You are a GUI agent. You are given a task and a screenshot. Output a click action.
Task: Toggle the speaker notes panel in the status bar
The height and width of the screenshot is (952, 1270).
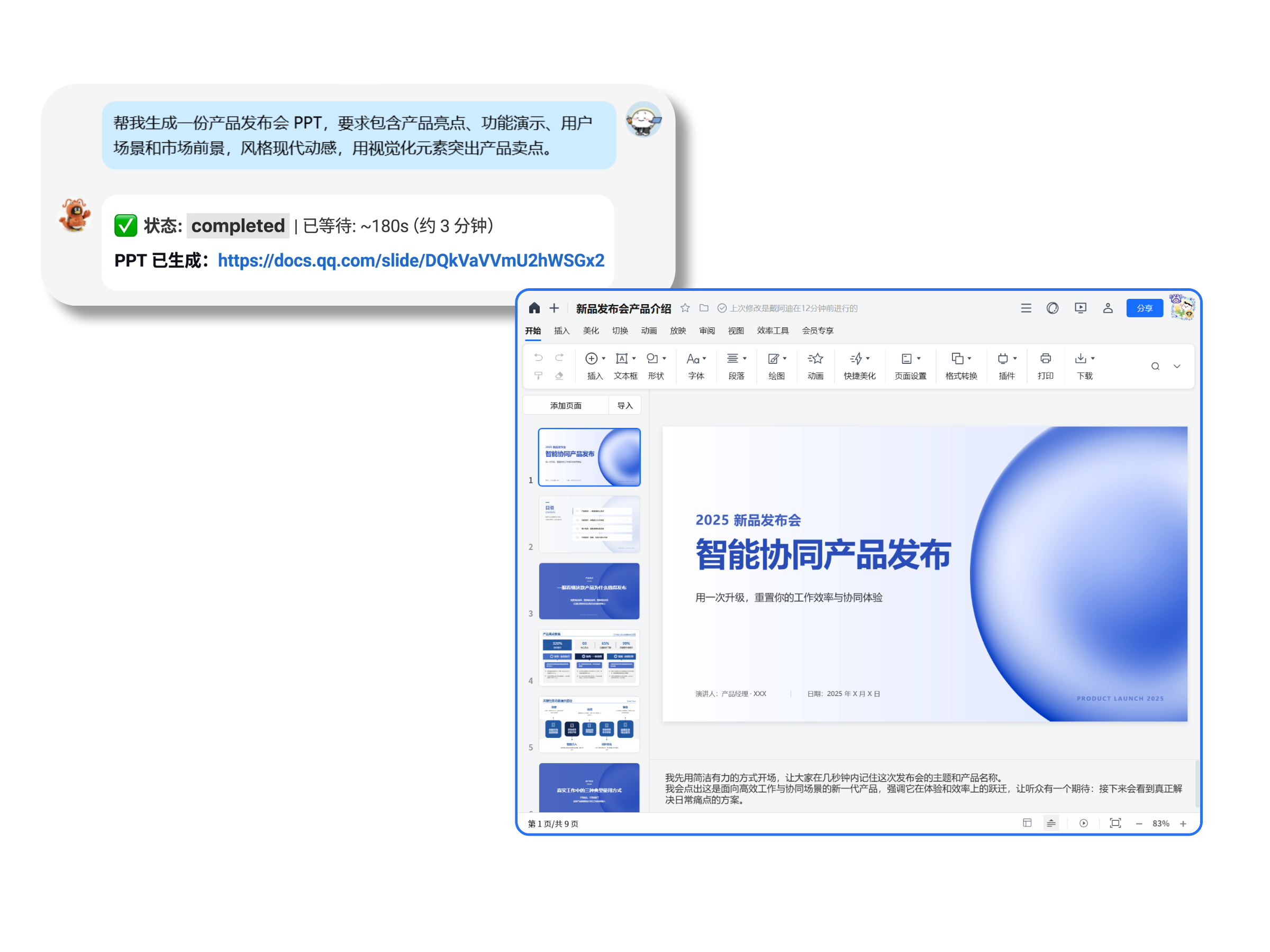[x=1051, y=823]
